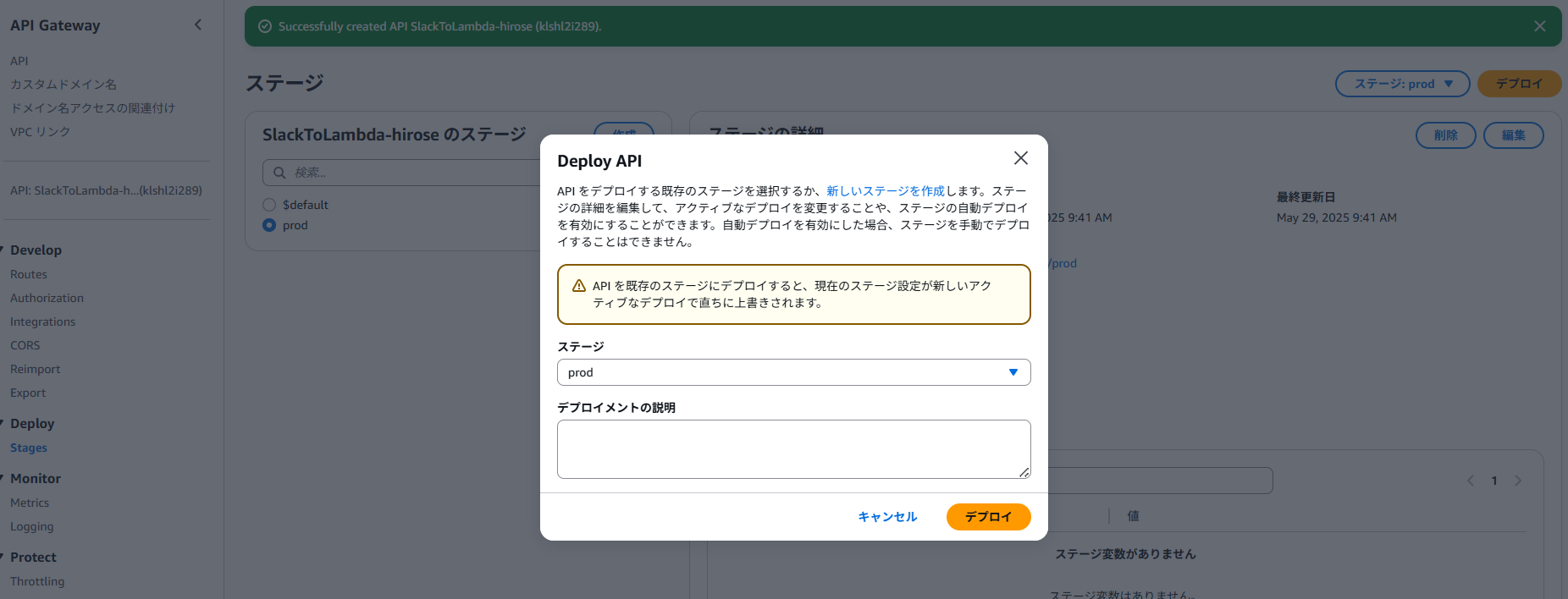Open Authorization in sidebar
The width and height of the screenshot is (1568, 599).
coord(47,298)
